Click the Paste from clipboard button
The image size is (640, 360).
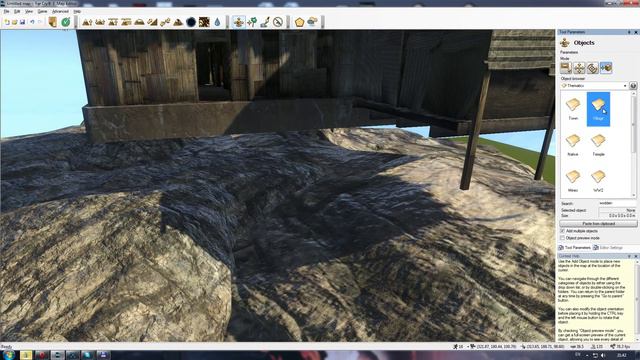point(598,224)
